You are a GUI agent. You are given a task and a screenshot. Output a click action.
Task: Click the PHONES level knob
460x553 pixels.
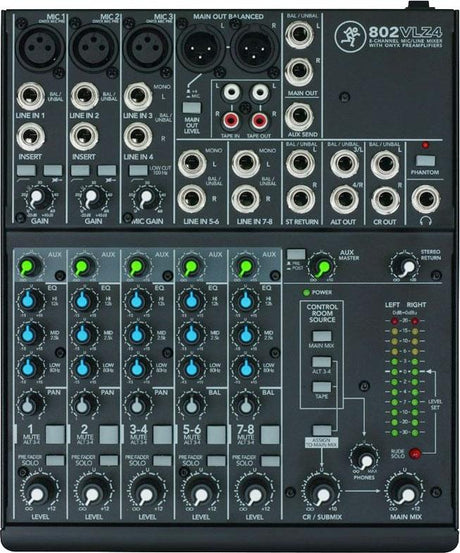click(x=364, y=459)
